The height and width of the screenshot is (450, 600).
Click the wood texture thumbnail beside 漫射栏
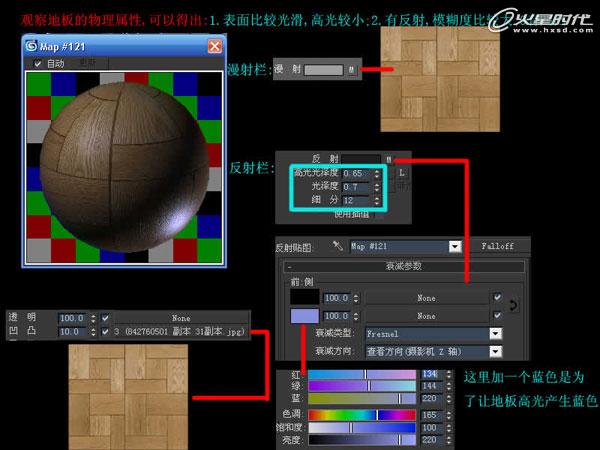(440, 79)
